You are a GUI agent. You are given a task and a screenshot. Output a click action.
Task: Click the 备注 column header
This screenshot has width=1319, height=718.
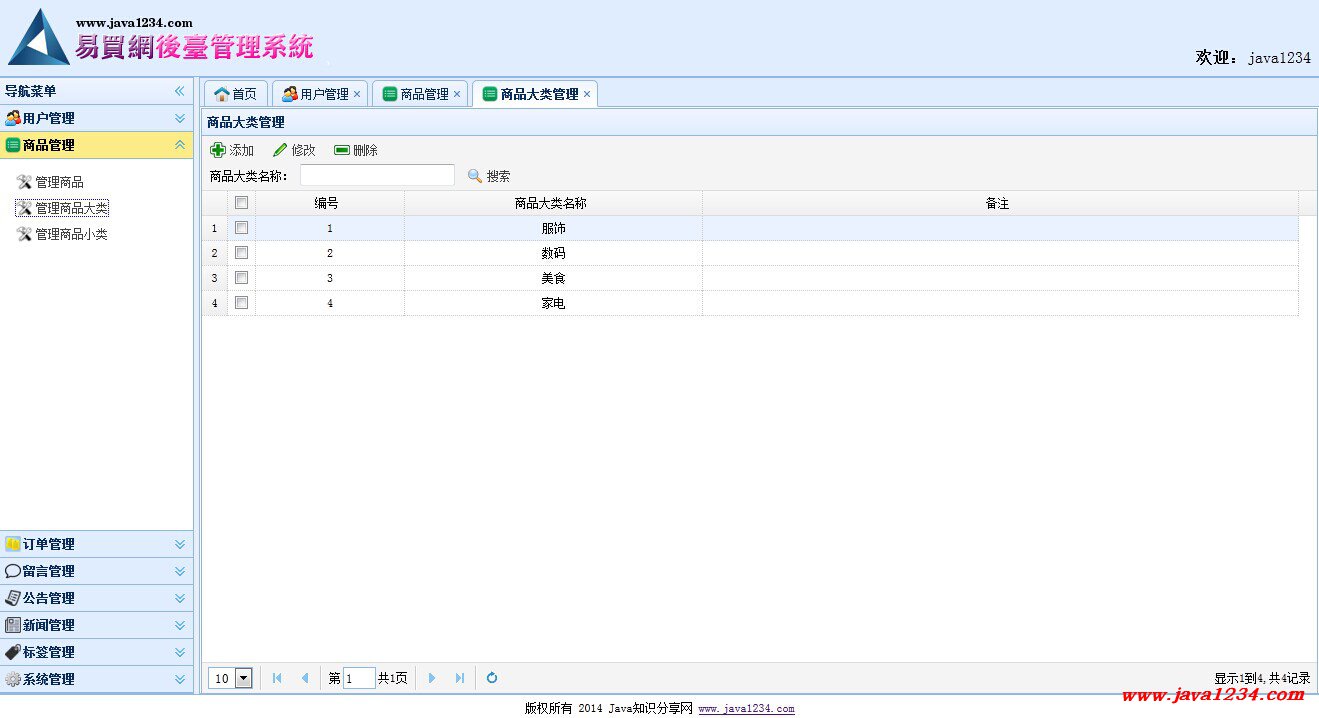point(1000,203)
